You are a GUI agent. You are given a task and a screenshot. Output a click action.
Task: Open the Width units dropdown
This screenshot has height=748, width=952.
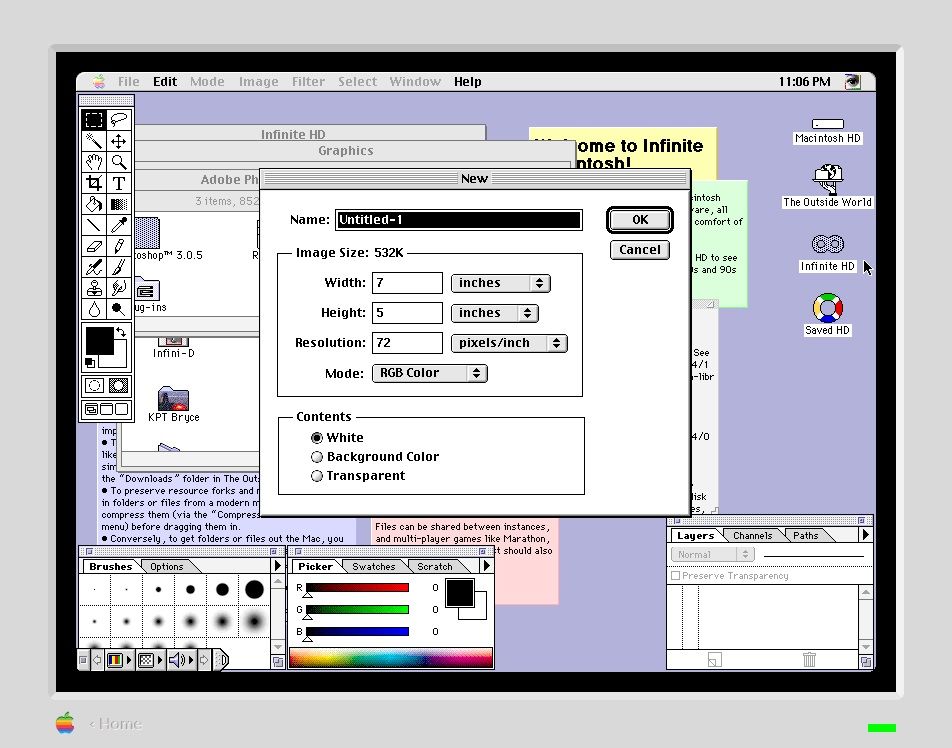[x=500, y=283]
